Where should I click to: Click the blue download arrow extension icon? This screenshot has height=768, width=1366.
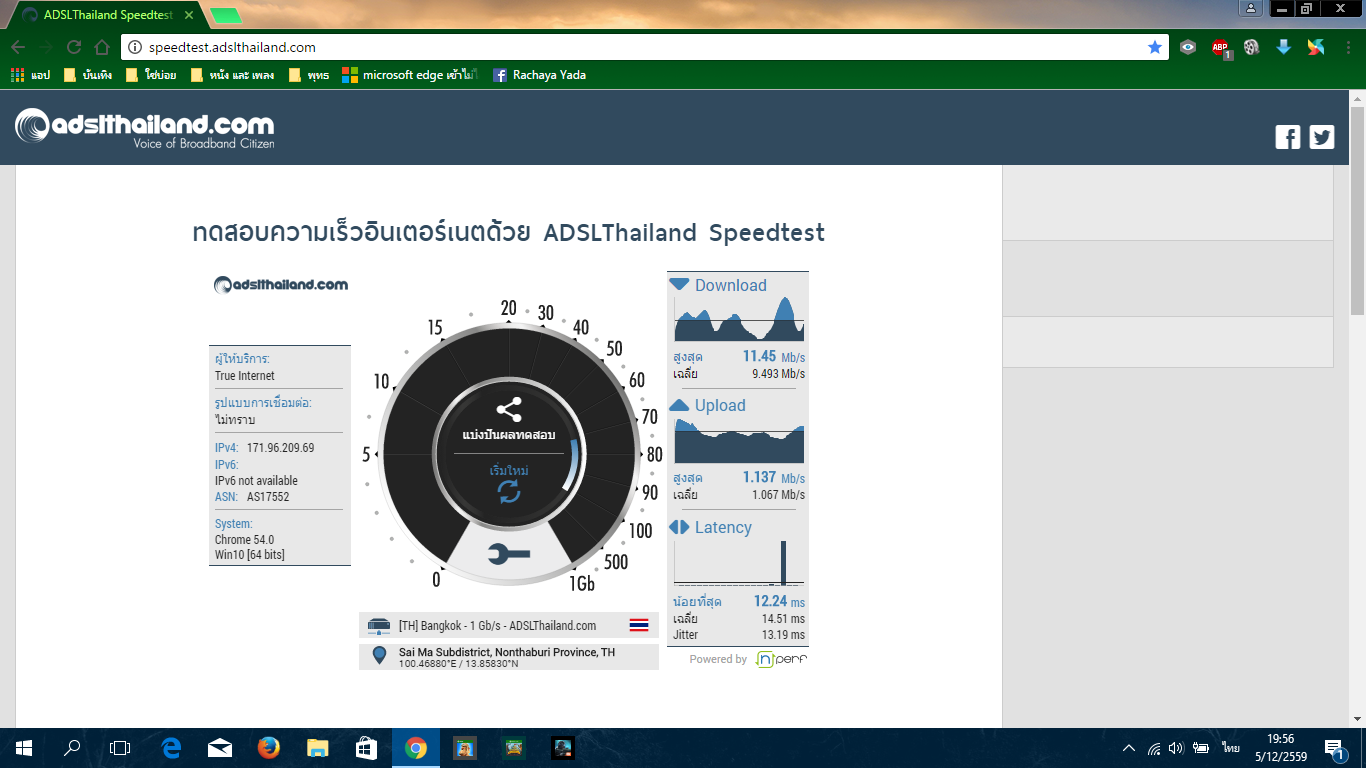click(1284, 47)
